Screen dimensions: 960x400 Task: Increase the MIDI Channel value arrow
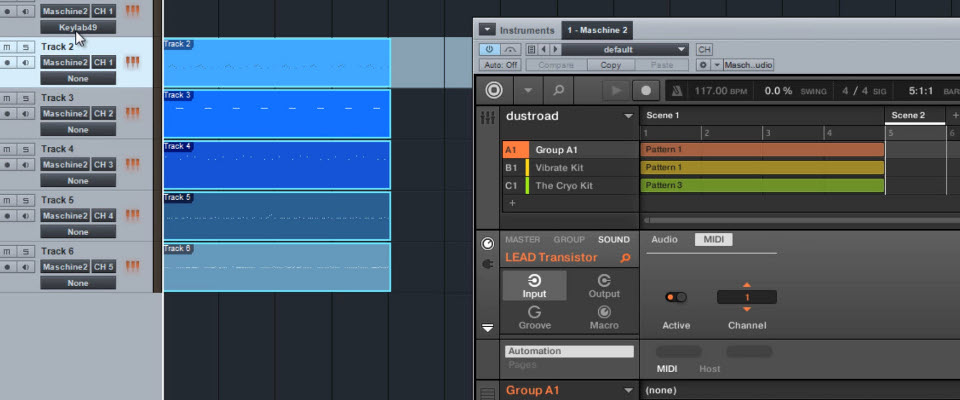click(x=746, y=285)
